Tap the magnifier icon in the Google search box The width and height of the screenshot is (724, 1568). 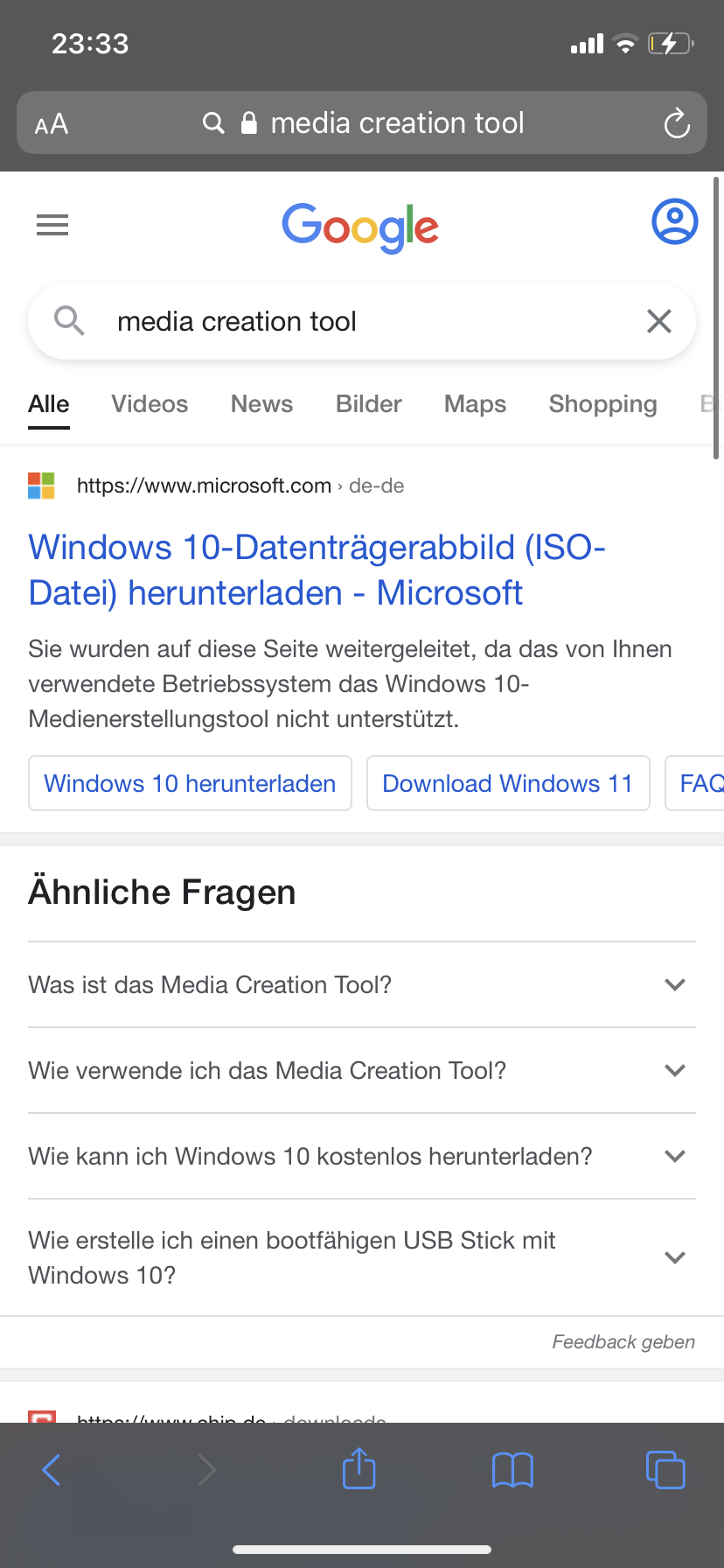[69, 321]
